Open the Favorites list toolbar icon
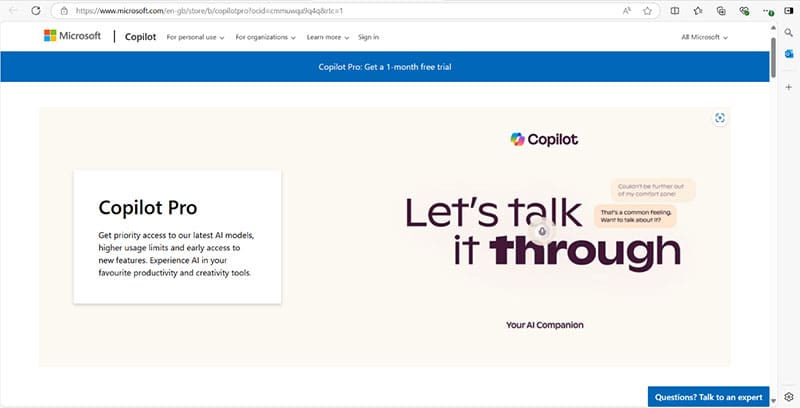The width and height of the screenshot is (800, 408). click(698, 11)
